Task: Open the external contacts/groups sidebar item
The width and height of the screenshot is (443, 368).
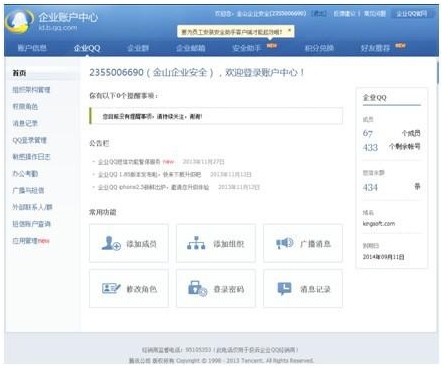Action: coord(32,207)
